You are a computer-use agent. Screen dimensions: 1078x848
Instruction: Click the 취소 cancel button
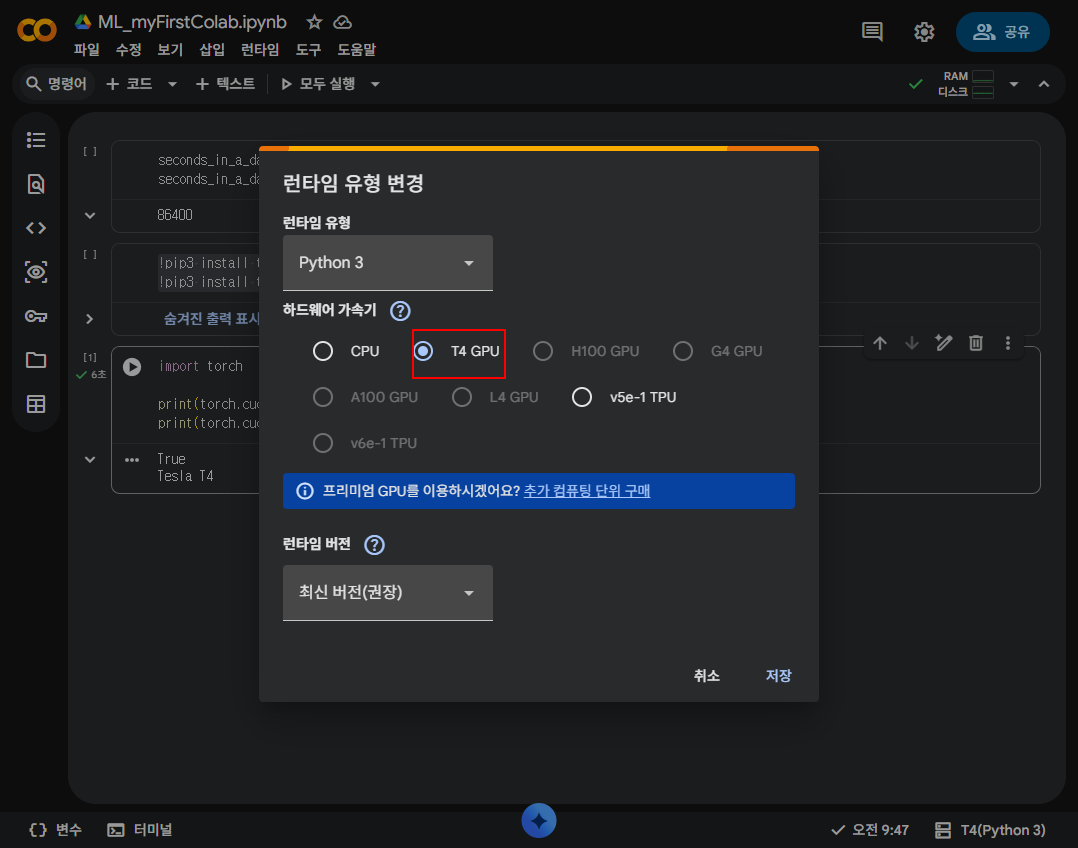point(706,675)
